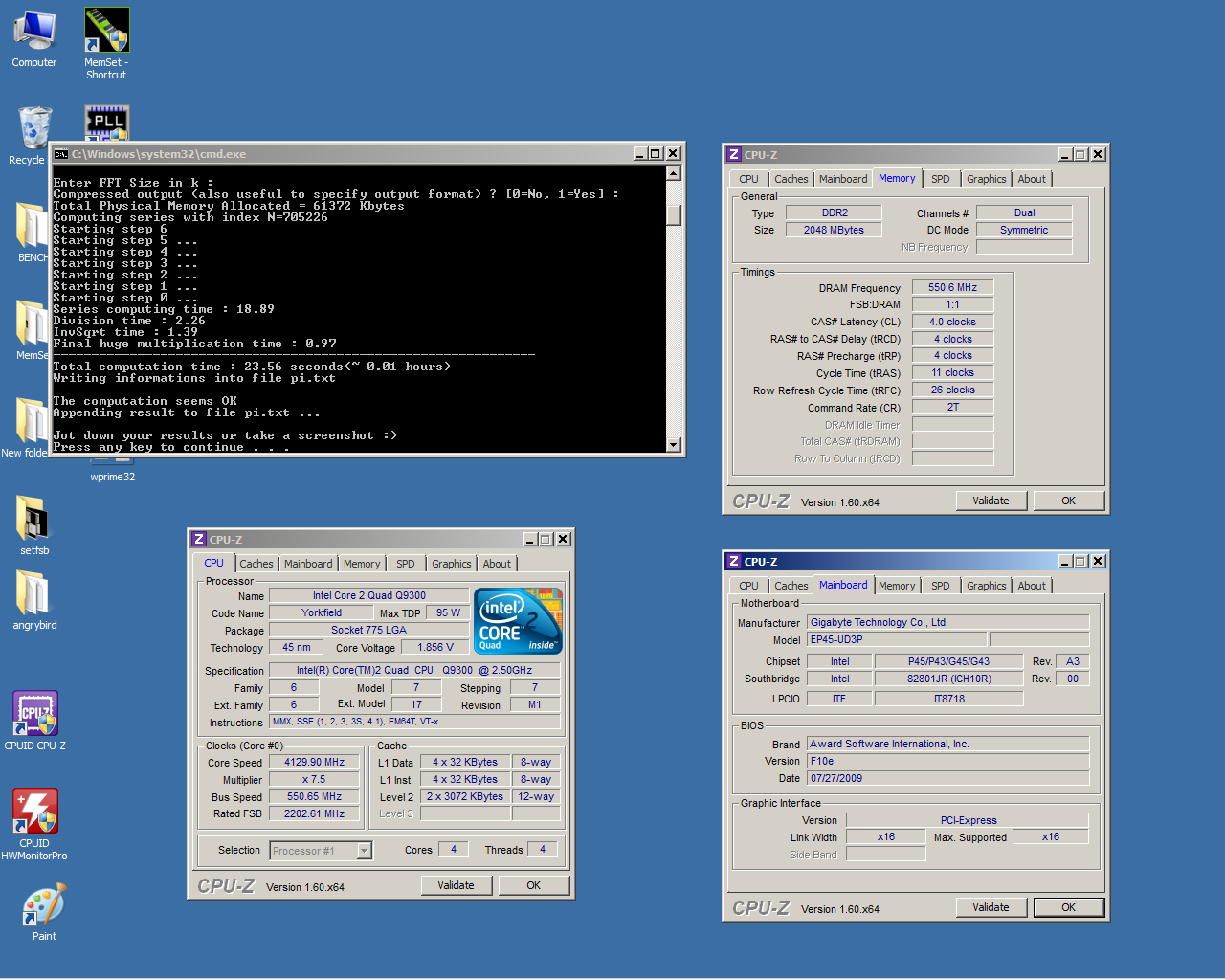
Task: Click Manufacturer field Gigabyte Technology Co., Ltd.
Action: point(948,622)
